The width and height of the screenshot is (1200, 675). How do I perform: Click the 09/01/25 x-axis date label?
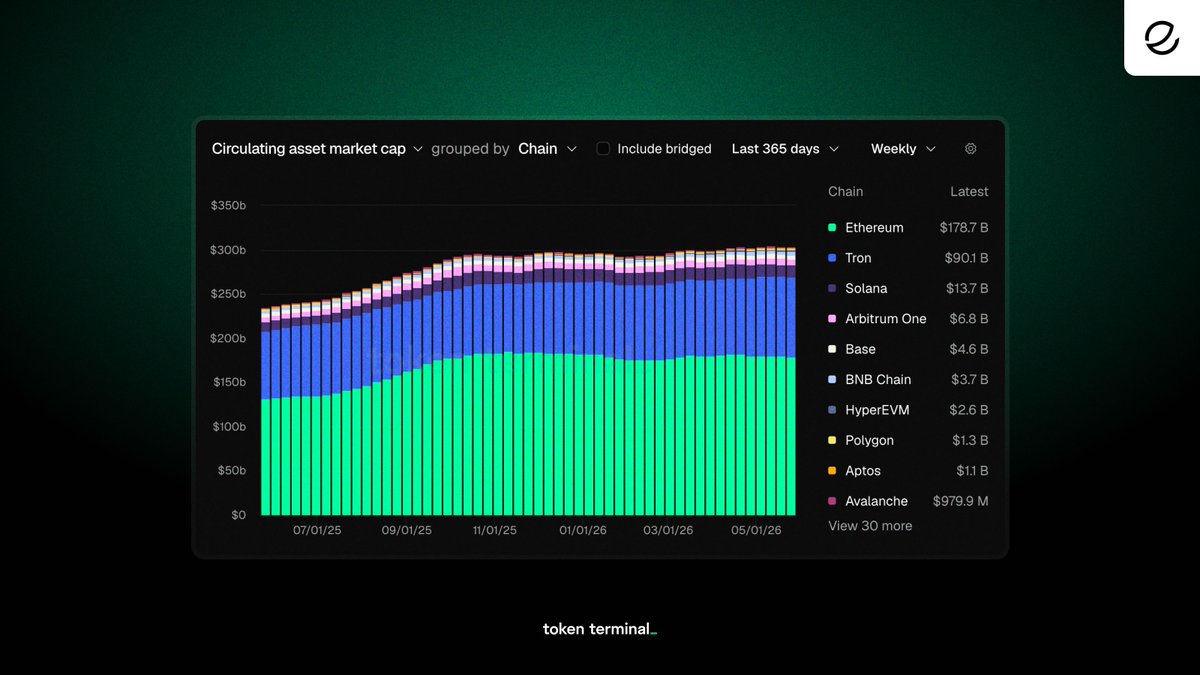407,530
